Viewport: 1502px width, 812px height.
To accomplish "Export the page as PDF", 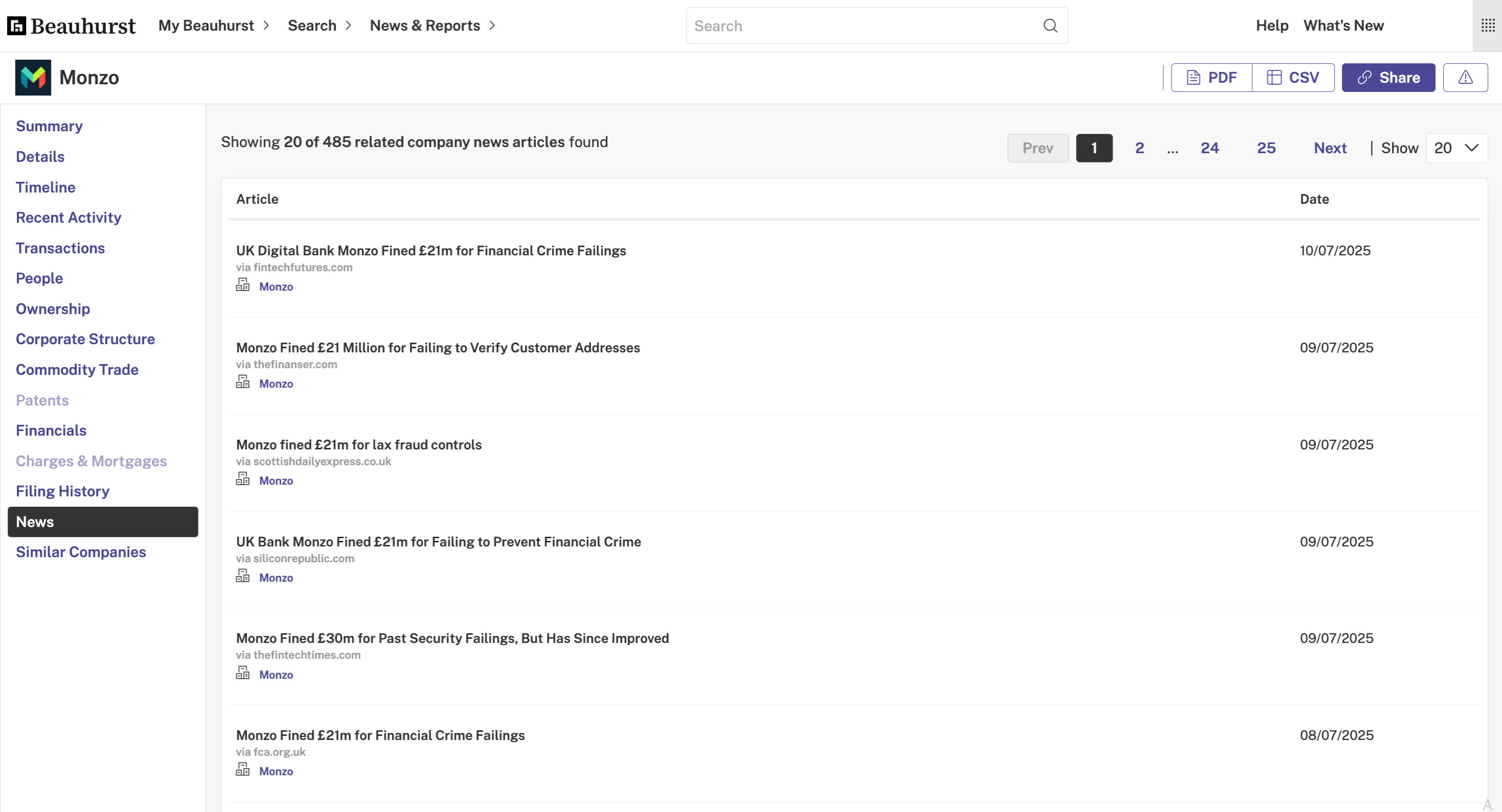I will click(x=1212, y=78).
